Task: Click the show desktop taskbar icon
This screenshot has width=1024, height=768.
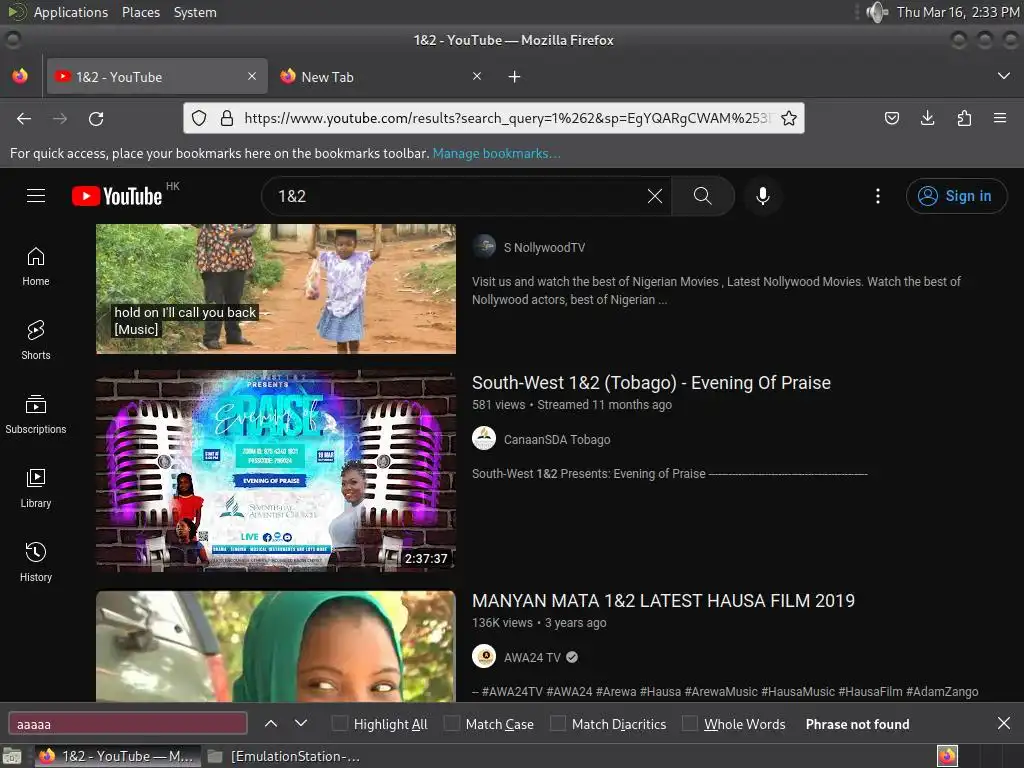Action: 12,757
